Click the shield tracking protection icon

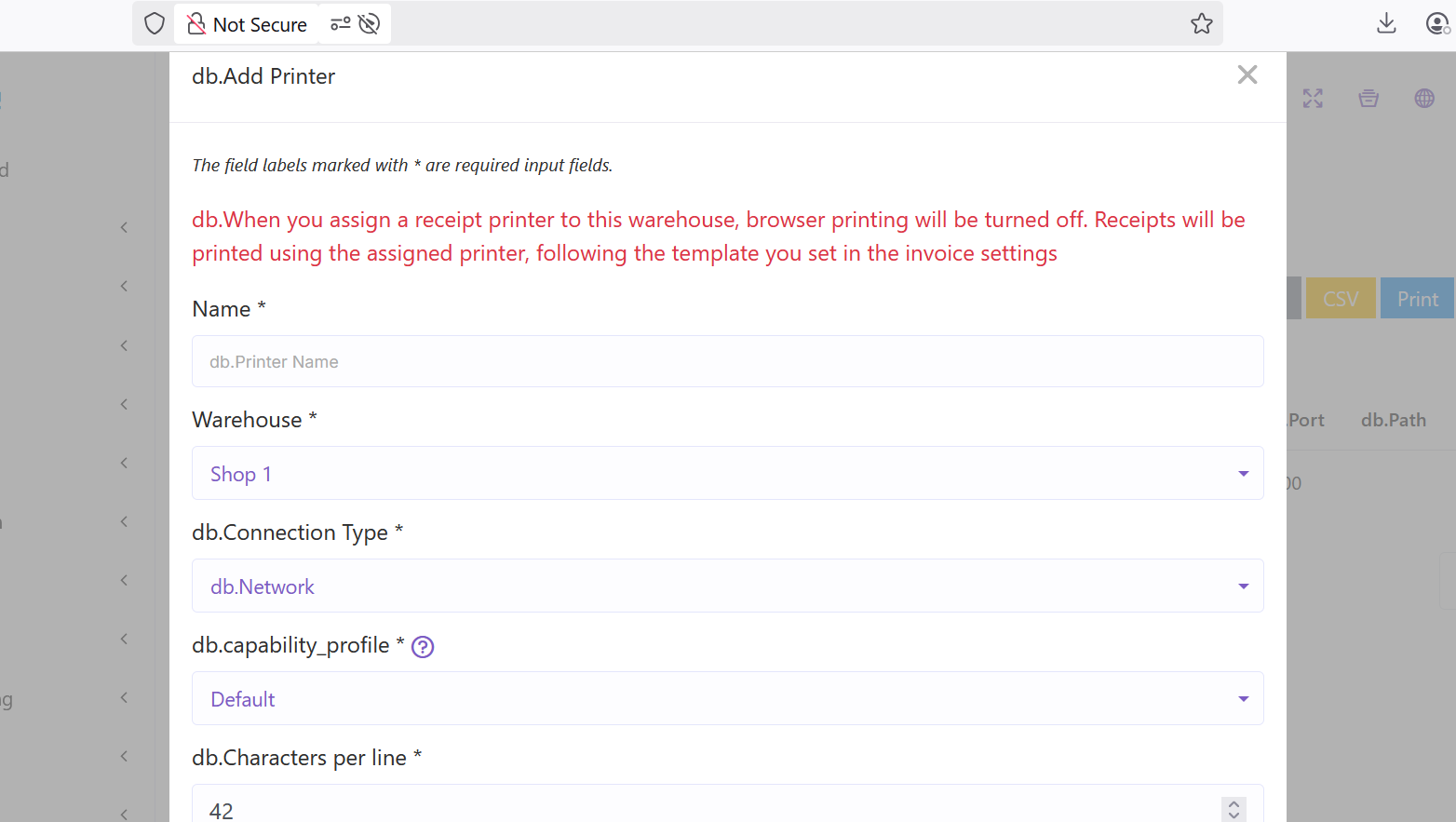pyautogui.click(x=155, y=23)
